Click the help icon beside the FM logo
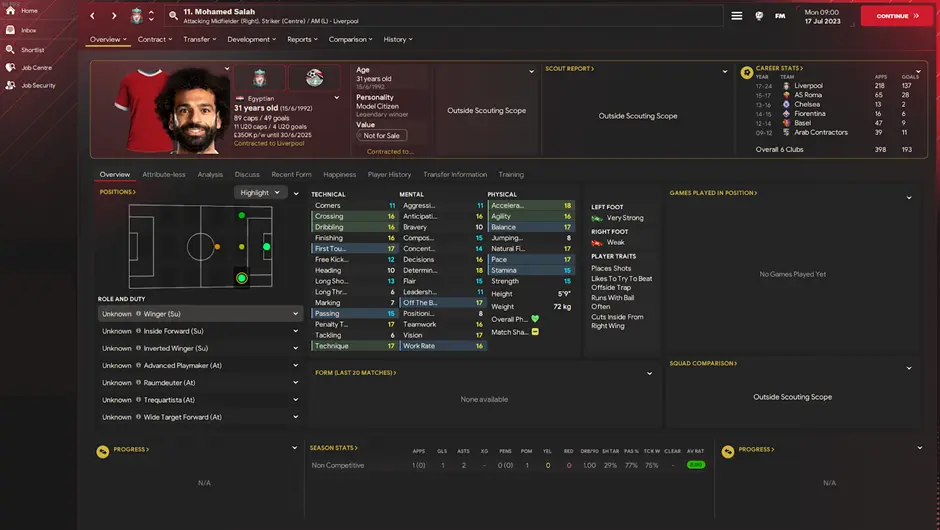Image resolution: width=940 pixels, height=530 pixels. coord(759,16)
